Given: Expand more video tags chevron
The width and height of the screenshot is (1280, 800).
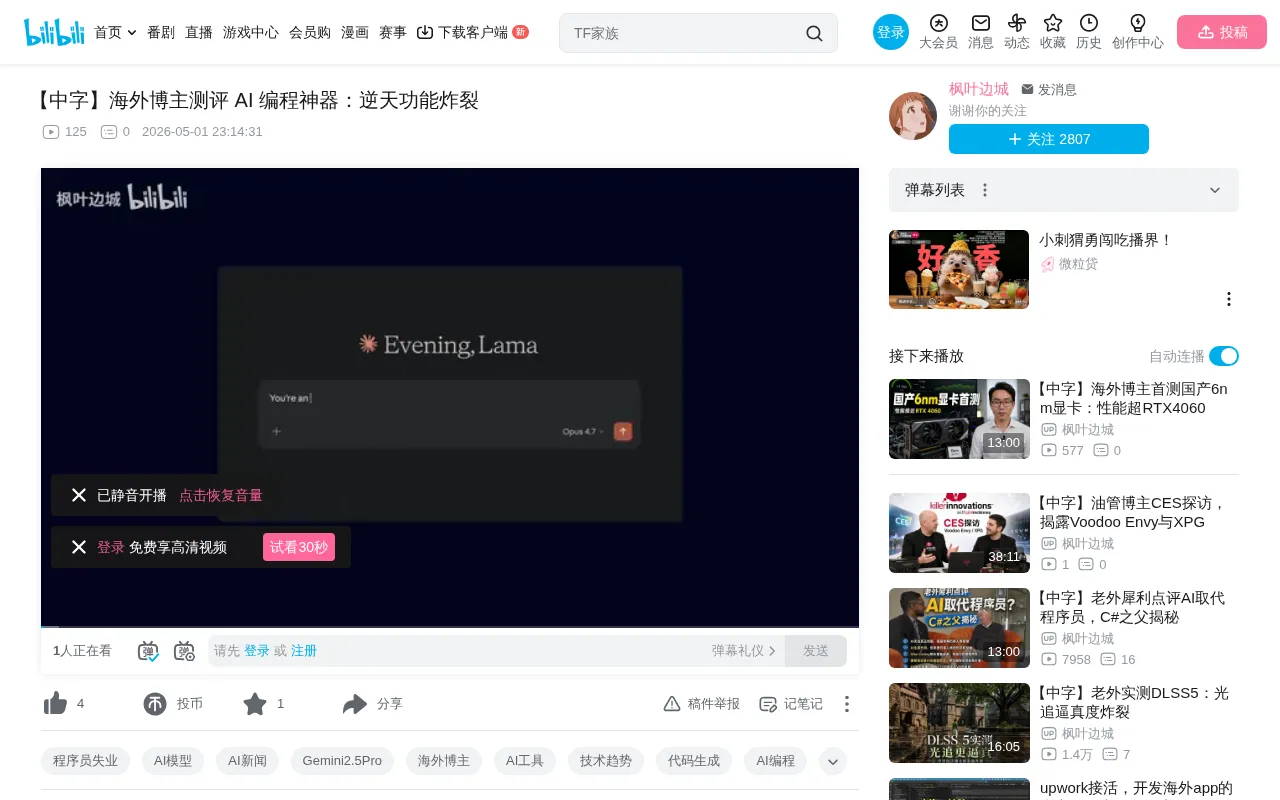Looking at the screenshot, I should [x=833, y=761].
